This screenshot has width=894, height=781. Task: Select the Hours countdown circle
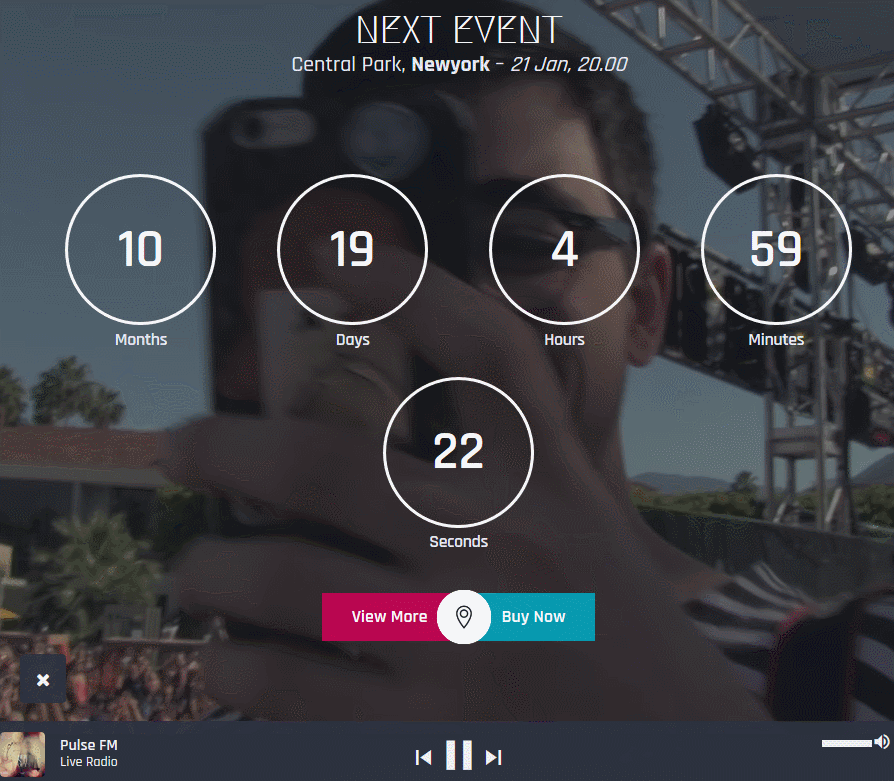pyautogui.click(x=564, y=249)
